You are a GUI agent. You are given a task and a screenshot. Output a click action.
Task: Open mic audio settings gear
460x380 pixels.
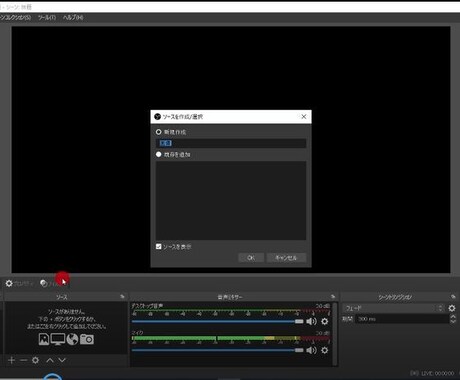tap(324, 350)
